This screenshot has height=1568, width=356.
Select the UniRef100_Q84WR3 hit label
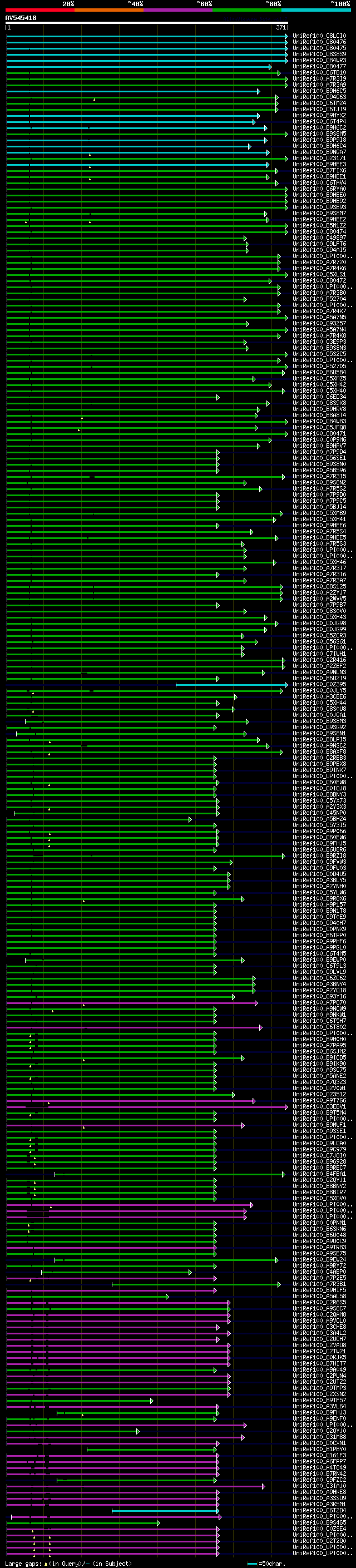319,60
